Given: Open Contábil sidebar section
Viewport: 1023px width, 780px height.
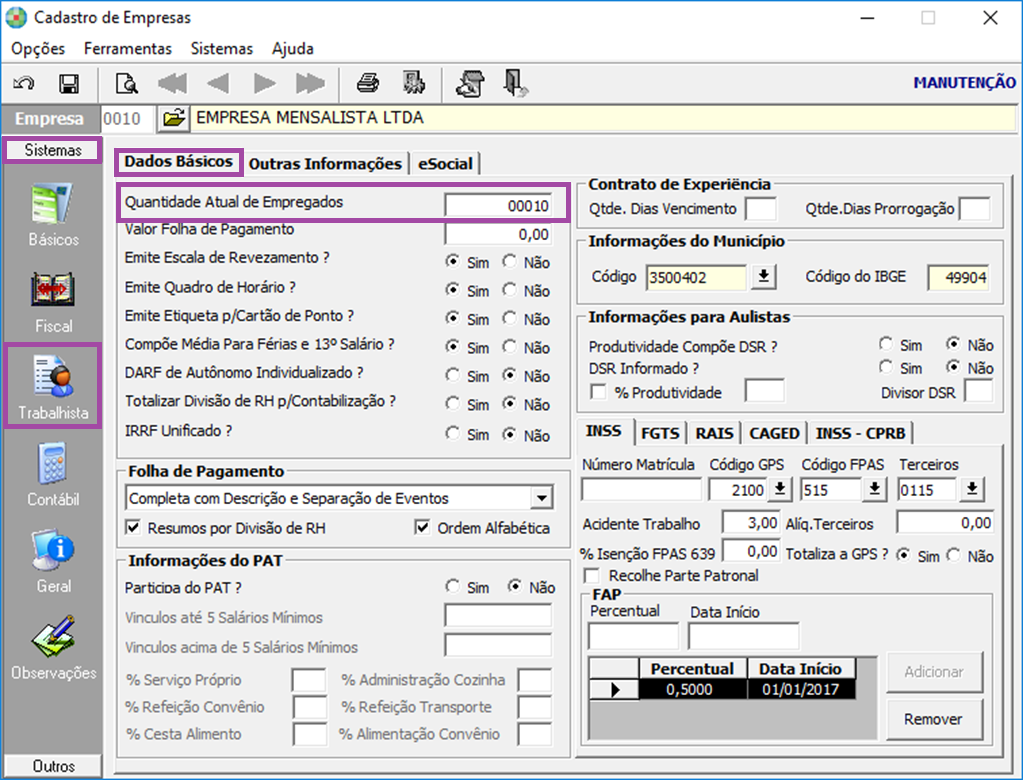Looking at the screenshot, I should [53, 475].
